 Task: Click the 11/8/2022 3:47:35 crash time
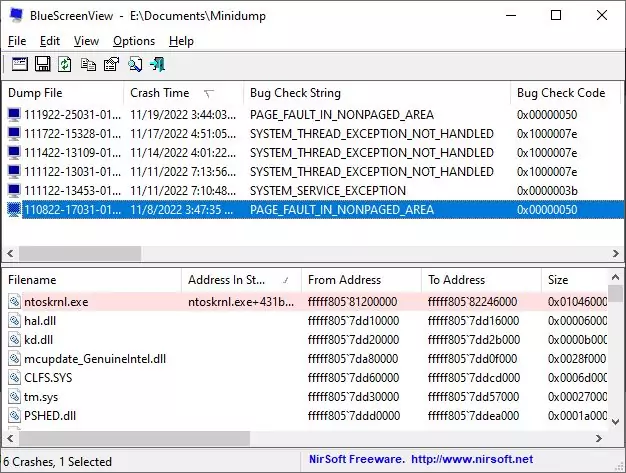coord(182,210)
